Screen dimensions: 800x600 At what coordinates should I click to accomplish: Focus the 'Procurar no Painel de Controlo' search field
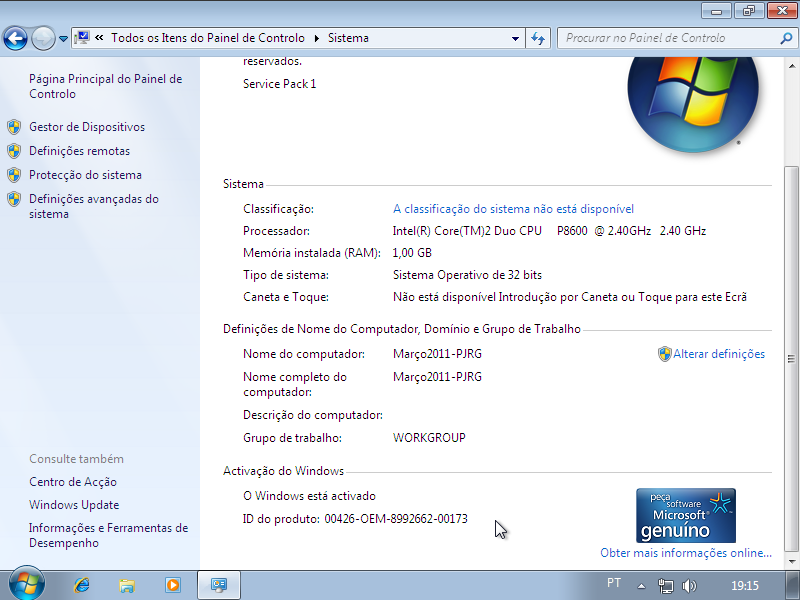click(x=678, y=38)
